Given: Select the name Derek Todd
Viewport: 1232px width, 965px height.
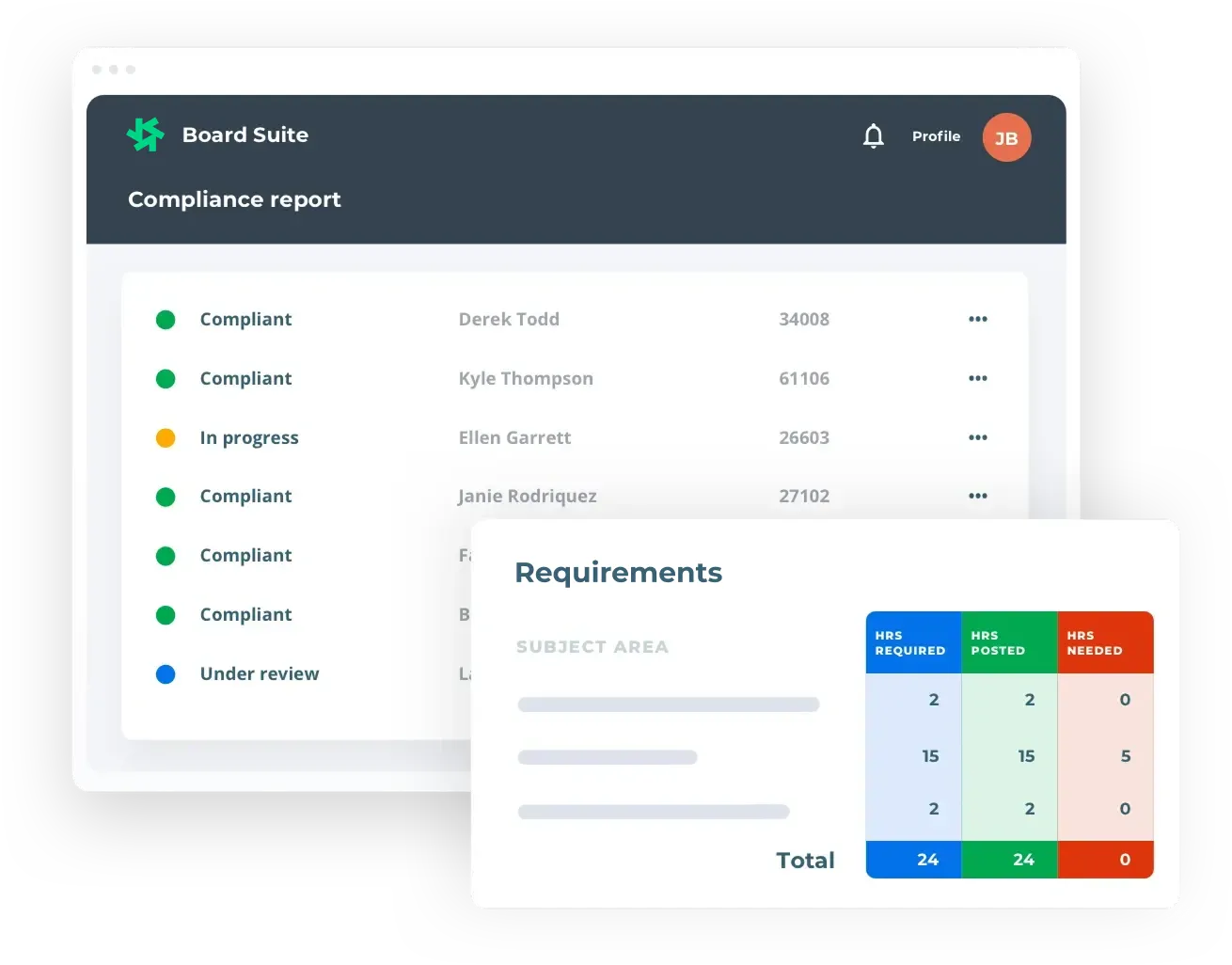Looking at the screenshot, I should 509,319.
